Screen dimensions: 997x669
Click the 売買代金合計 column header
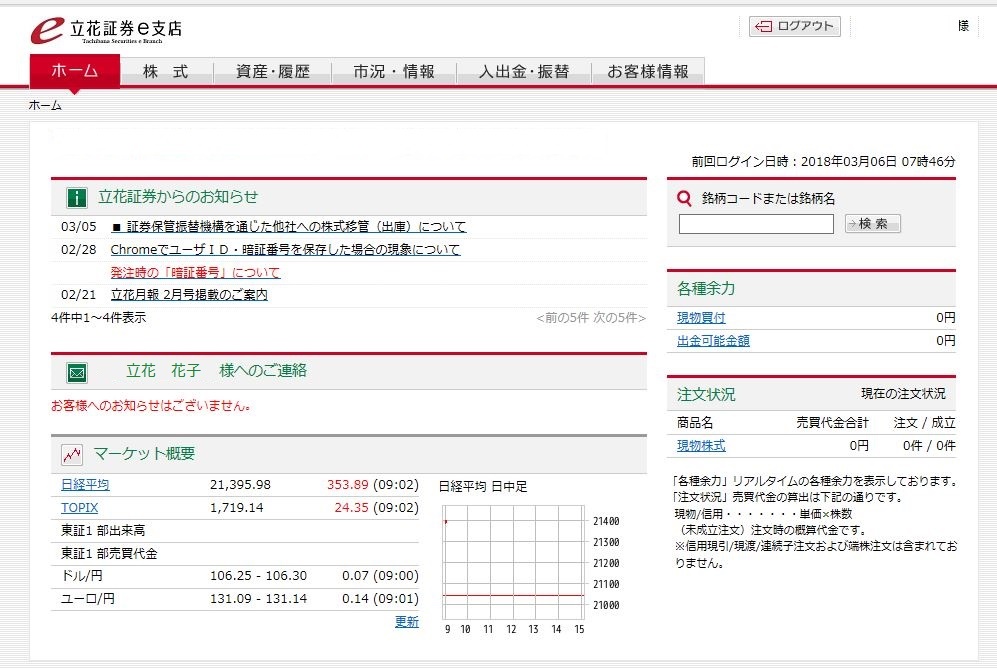tap(832, 422)
